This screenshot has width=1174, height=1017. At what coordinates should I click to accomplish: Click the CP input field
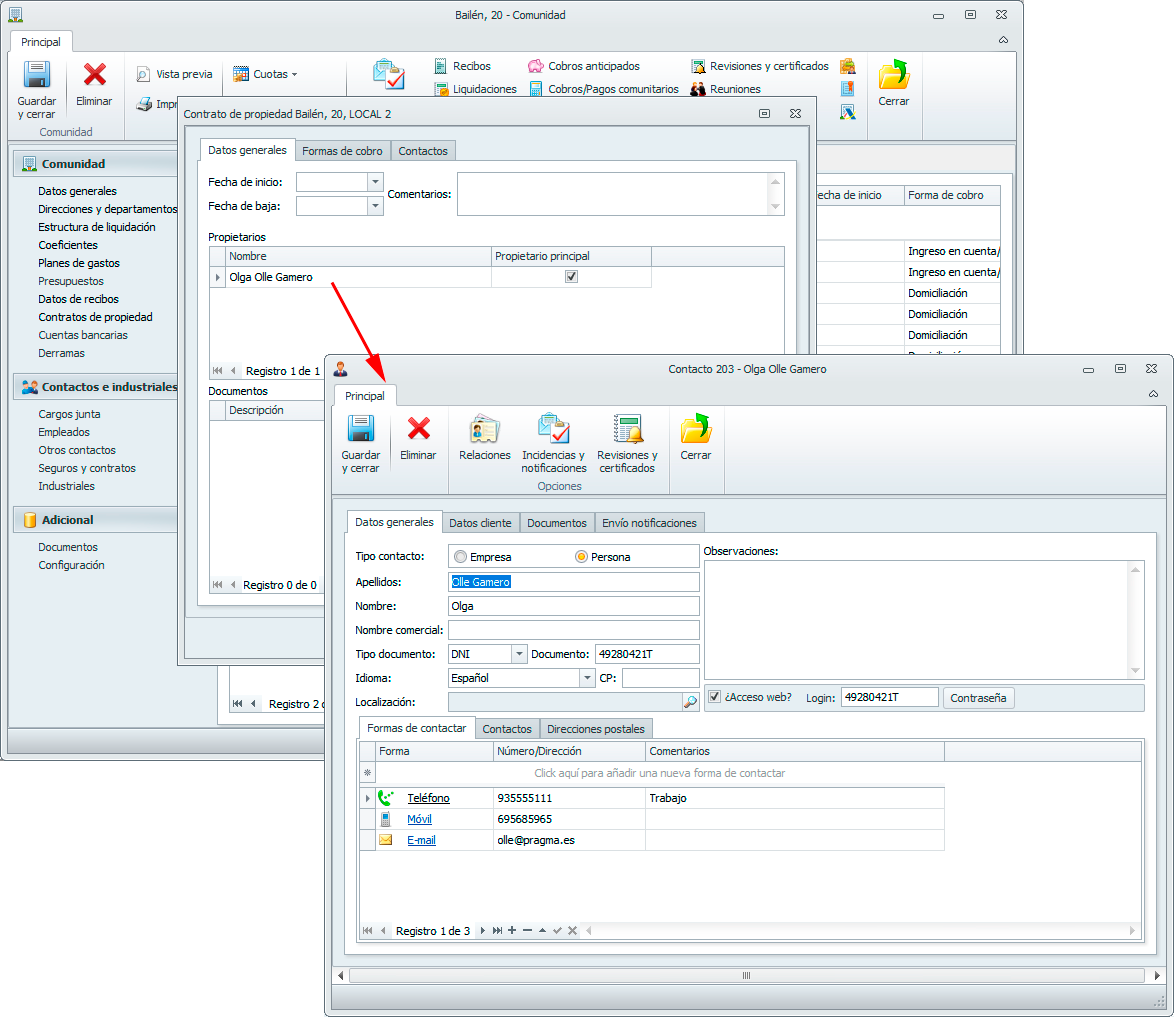point(660,678)
